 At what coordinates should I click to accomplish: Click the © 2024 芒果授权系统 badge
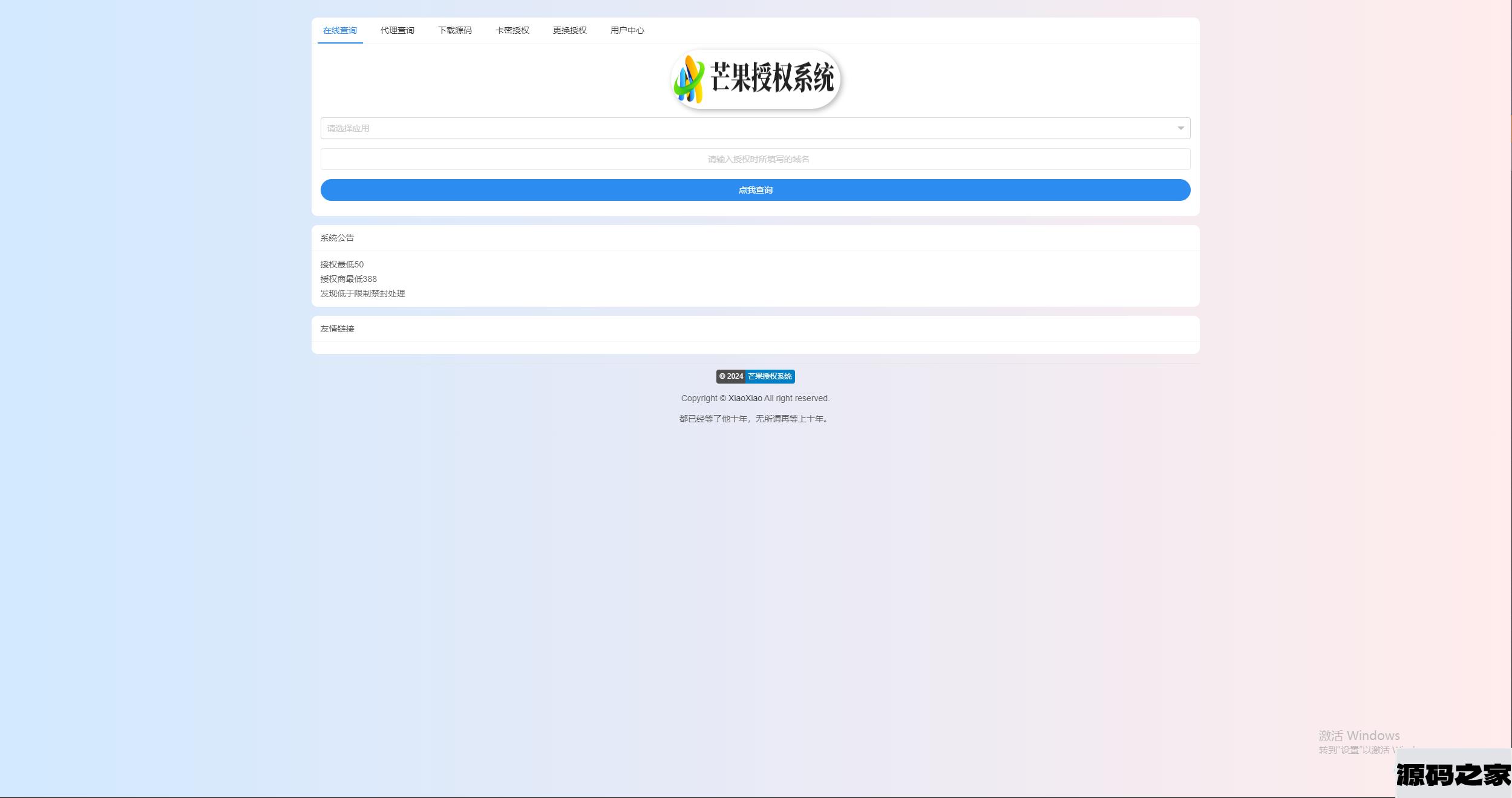(x=756, y=376)
